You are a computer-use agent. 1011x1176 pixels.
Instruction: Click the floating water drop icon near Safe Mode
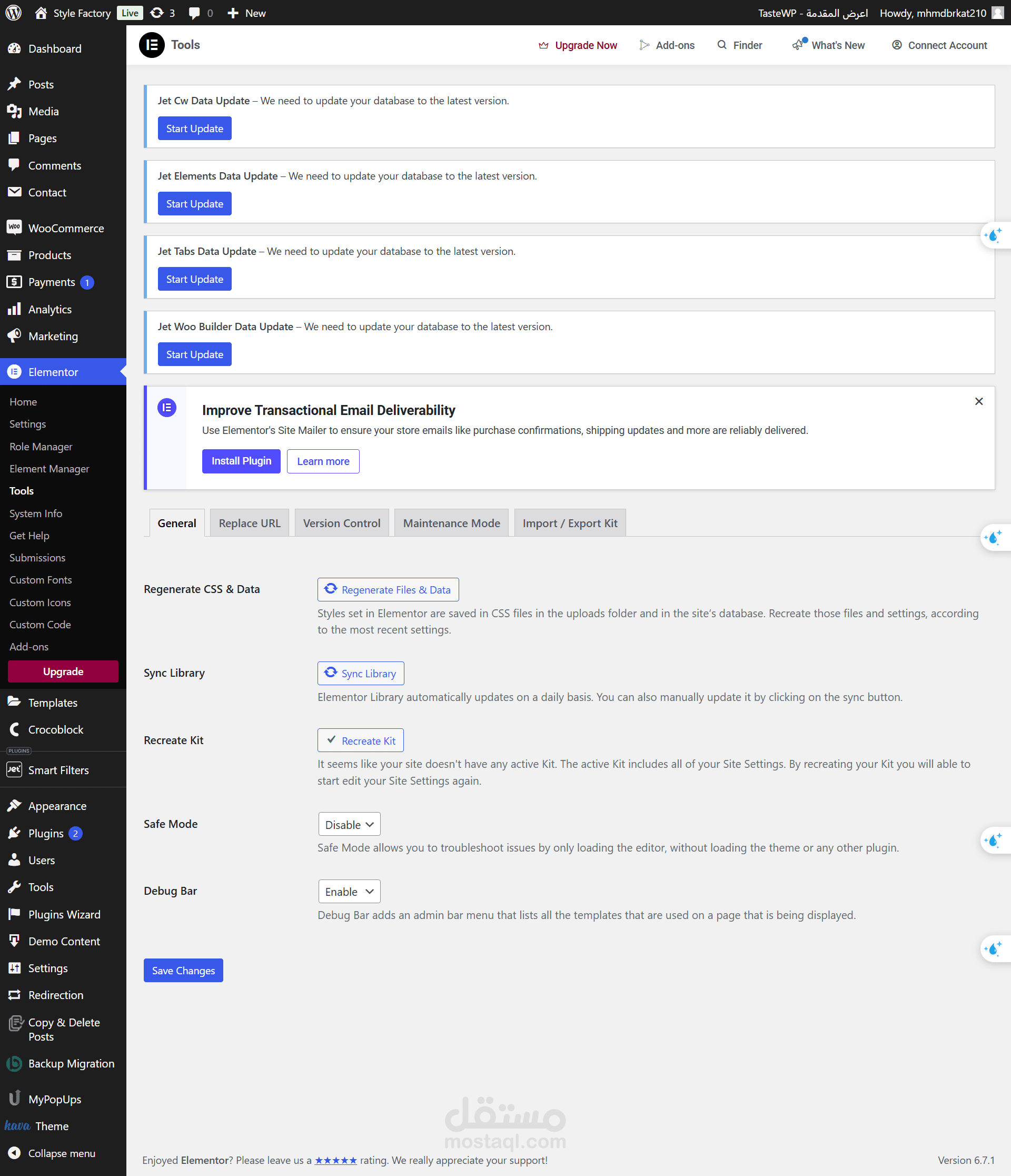click(x=994, y=840)
